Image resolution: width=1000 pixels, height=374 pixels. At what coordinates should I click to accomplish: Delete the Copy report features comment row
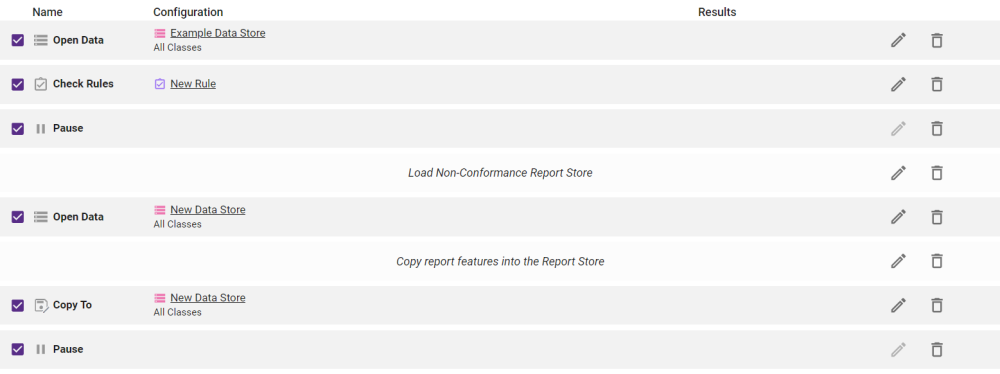point(936,261)
